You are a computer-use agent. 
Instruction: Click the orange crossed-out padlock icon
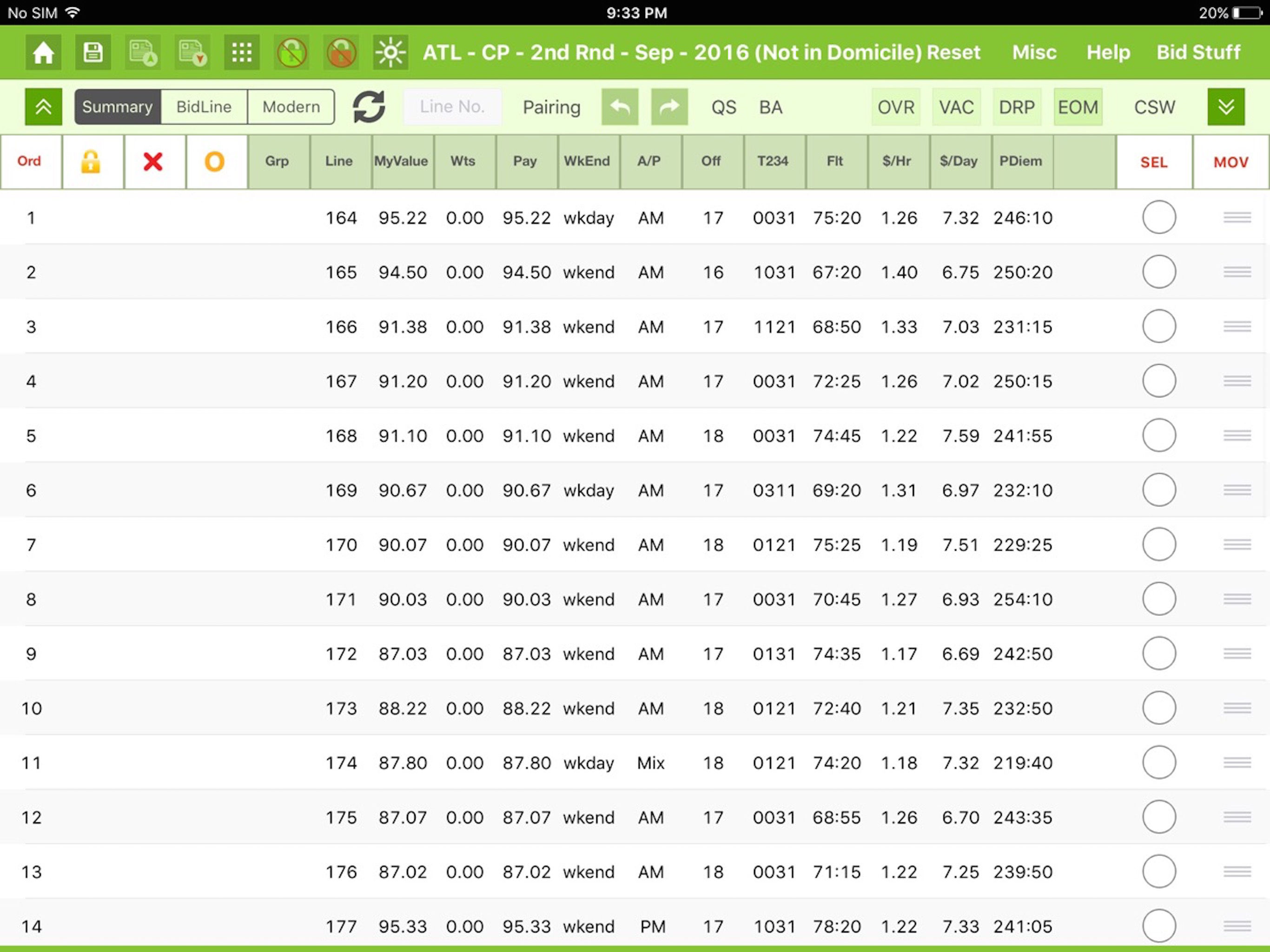(341, 53)
